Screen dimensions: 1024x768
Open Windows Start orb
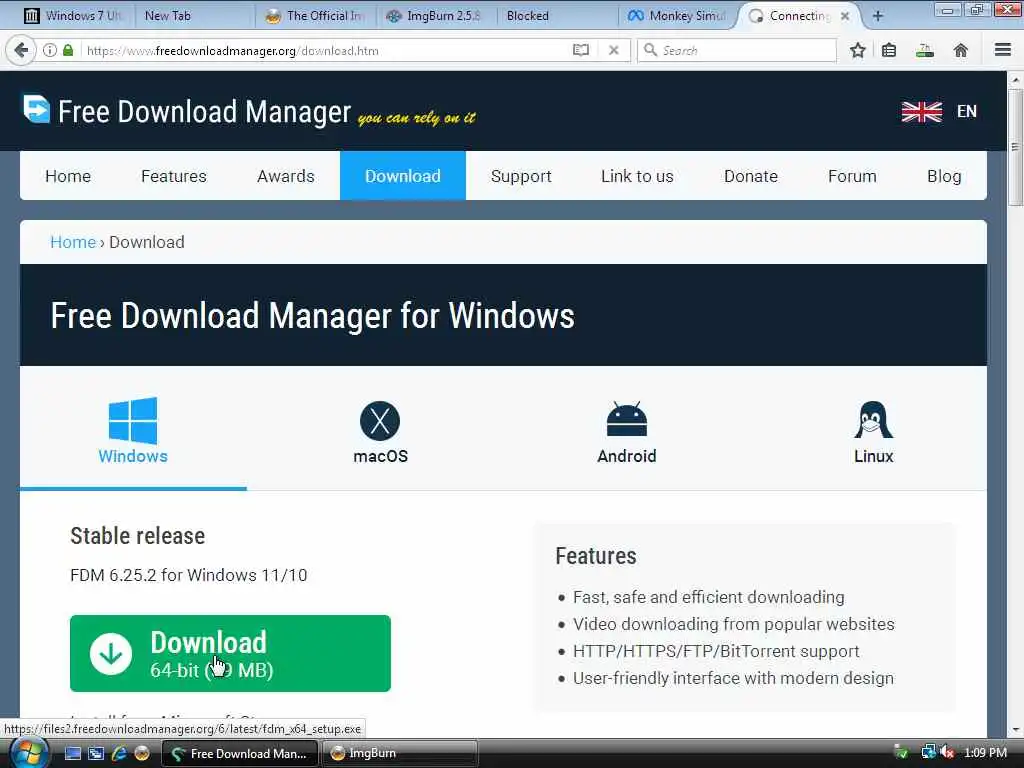point(29,753)
